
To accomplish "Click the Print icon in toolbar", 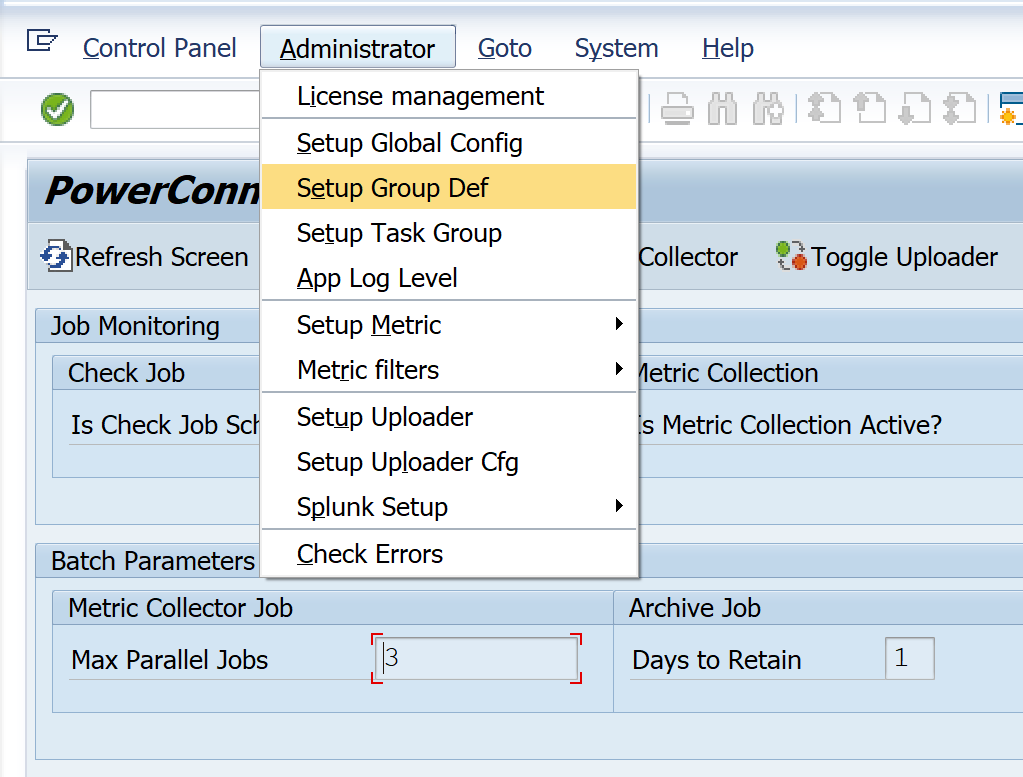I will [x=677, y=109].
